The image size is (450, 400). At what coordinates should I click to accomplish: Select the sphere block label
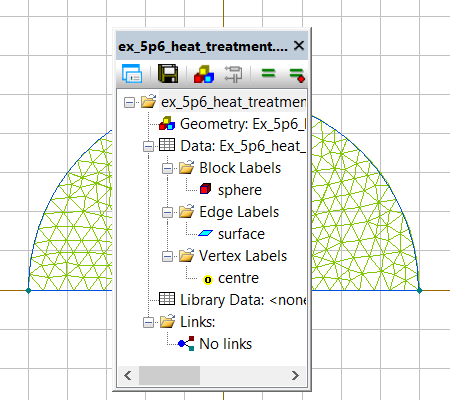coord(240,190)
